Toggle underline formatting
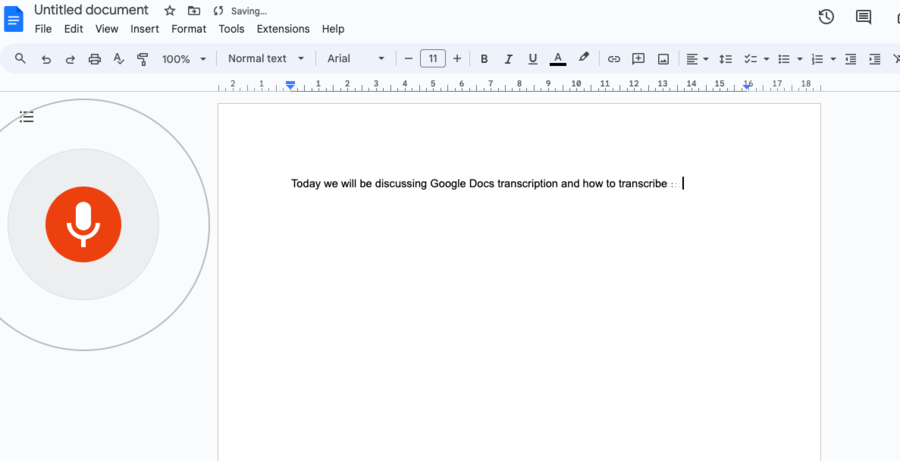Screen dimensions: 900x461 click(x=533, y=59)
